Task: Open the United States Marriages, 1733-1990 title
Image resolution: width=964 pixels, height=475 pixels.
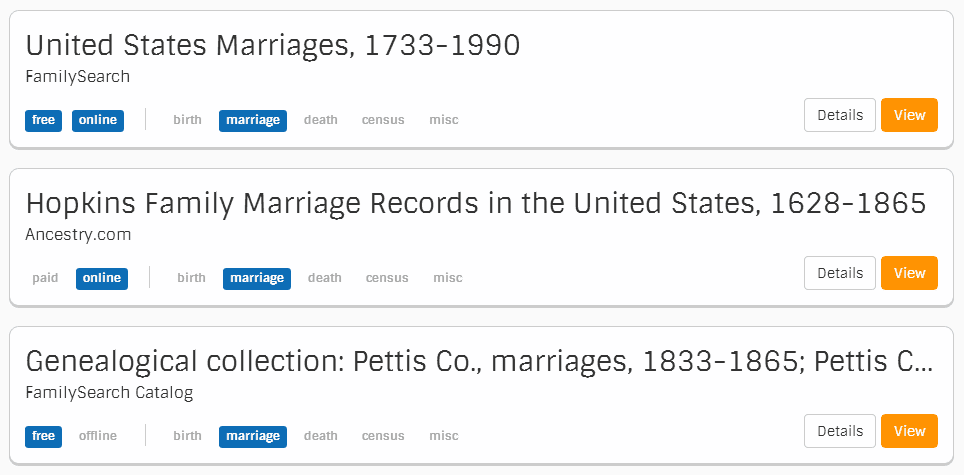Action: click(273, 46)
